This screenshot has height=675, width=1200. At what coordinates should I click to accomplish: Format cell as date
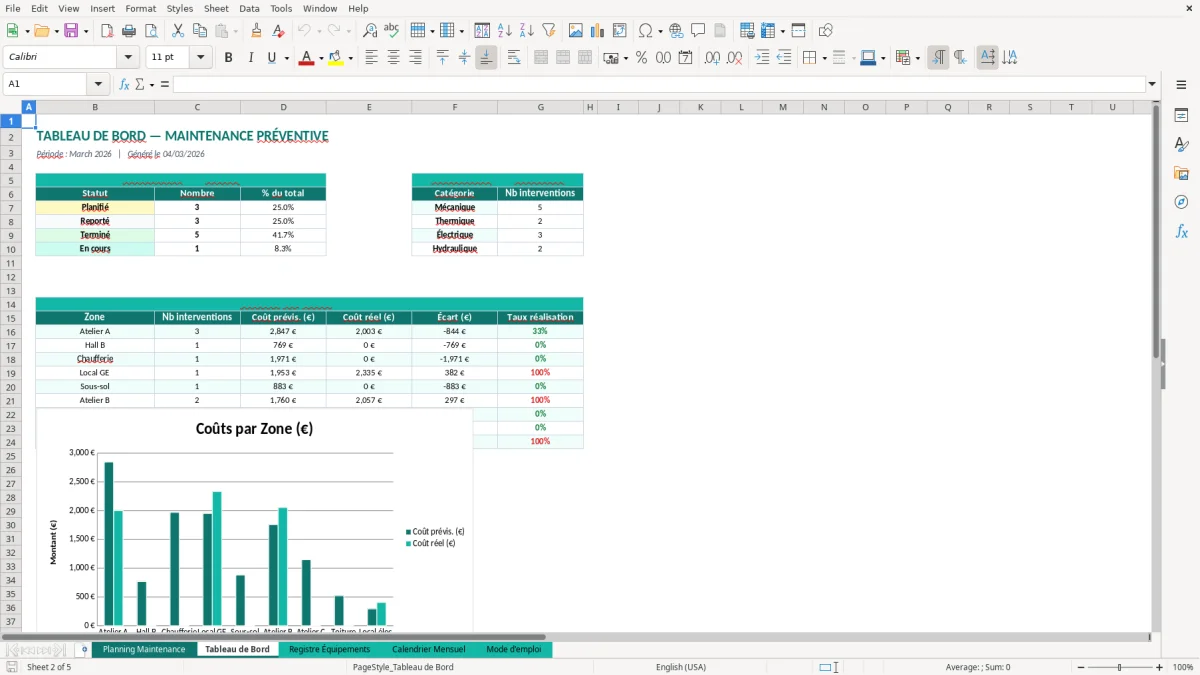685,58
